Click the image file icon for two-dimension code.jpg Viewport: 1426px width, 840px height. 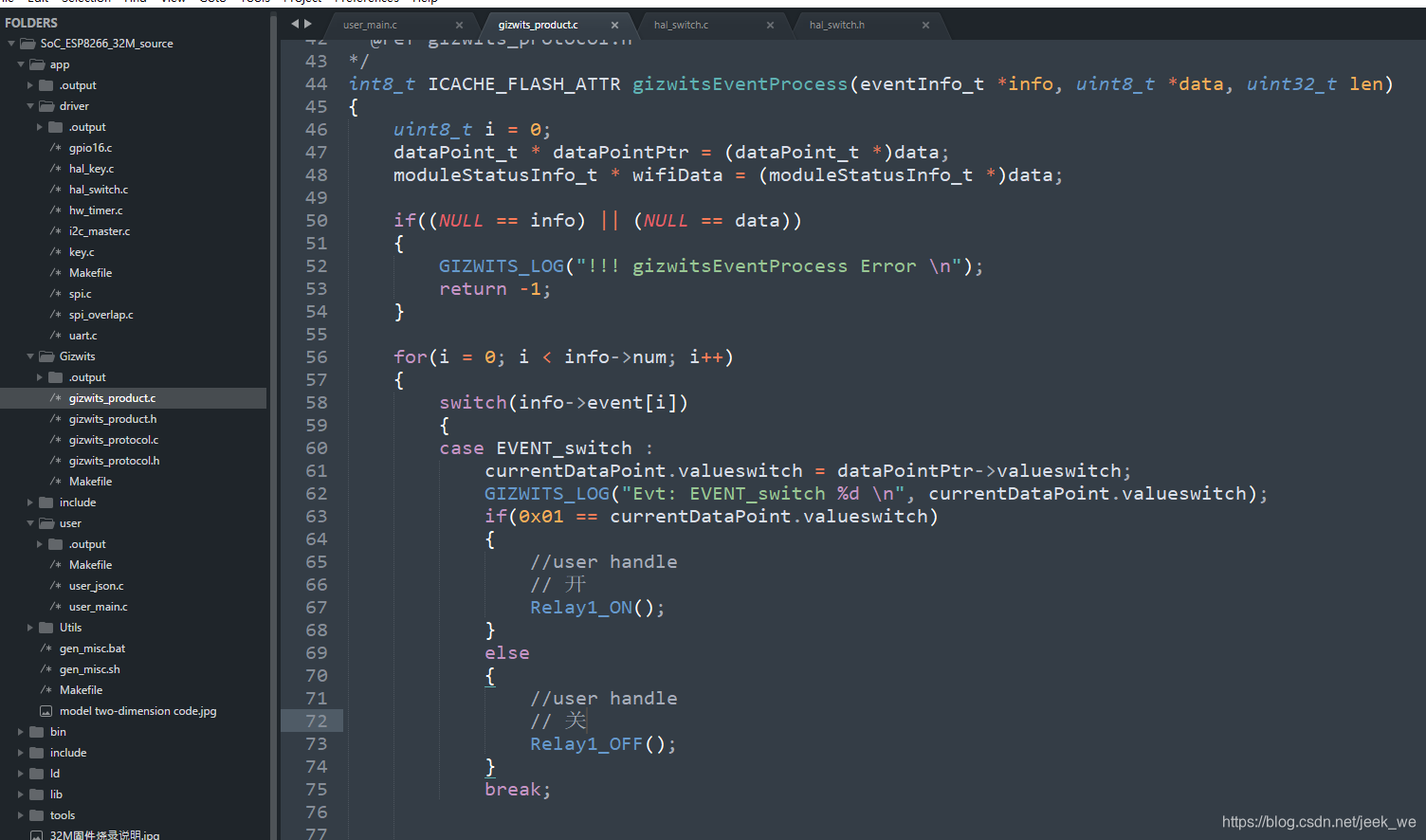click(46, 711)
